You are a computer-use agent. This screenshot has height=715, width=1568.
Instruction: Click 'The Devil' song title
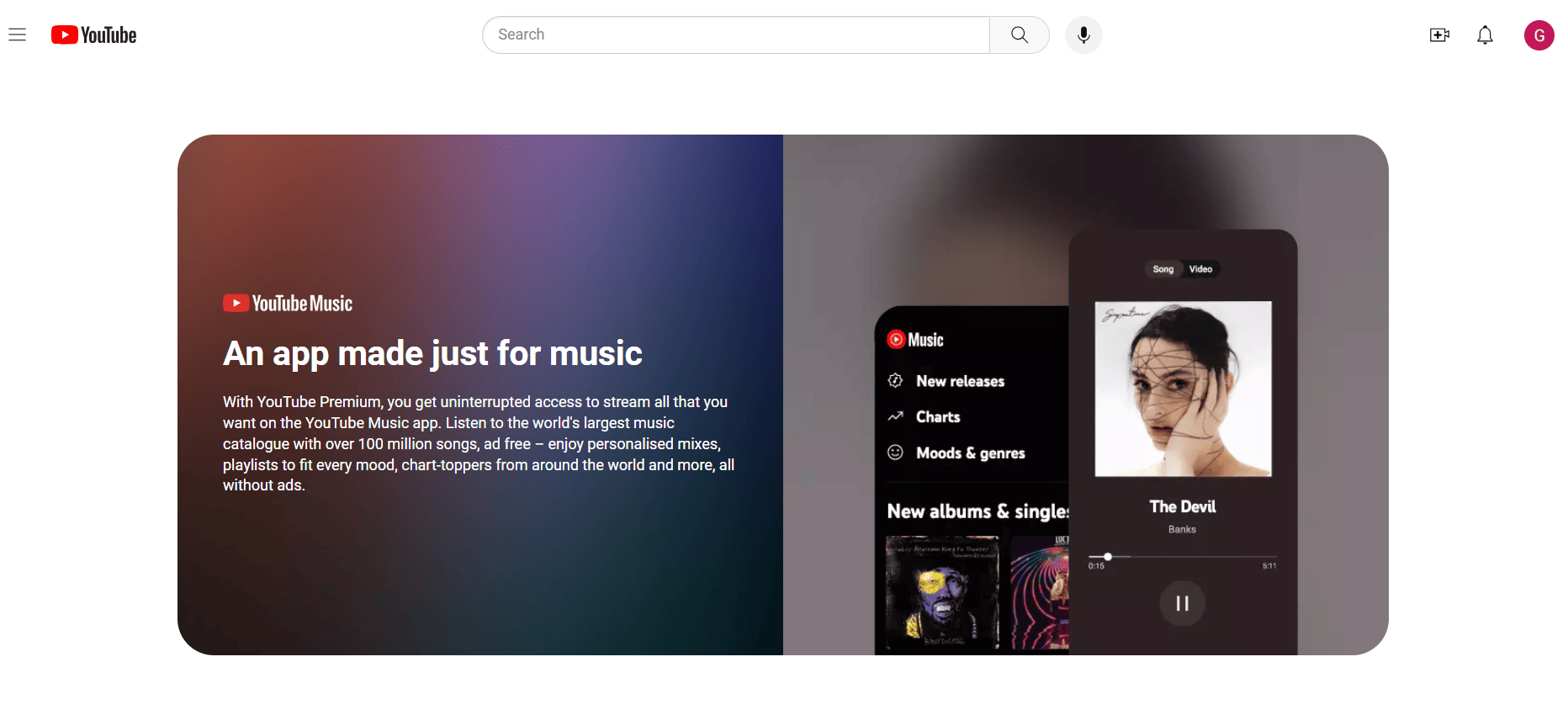pos(1182,506)
